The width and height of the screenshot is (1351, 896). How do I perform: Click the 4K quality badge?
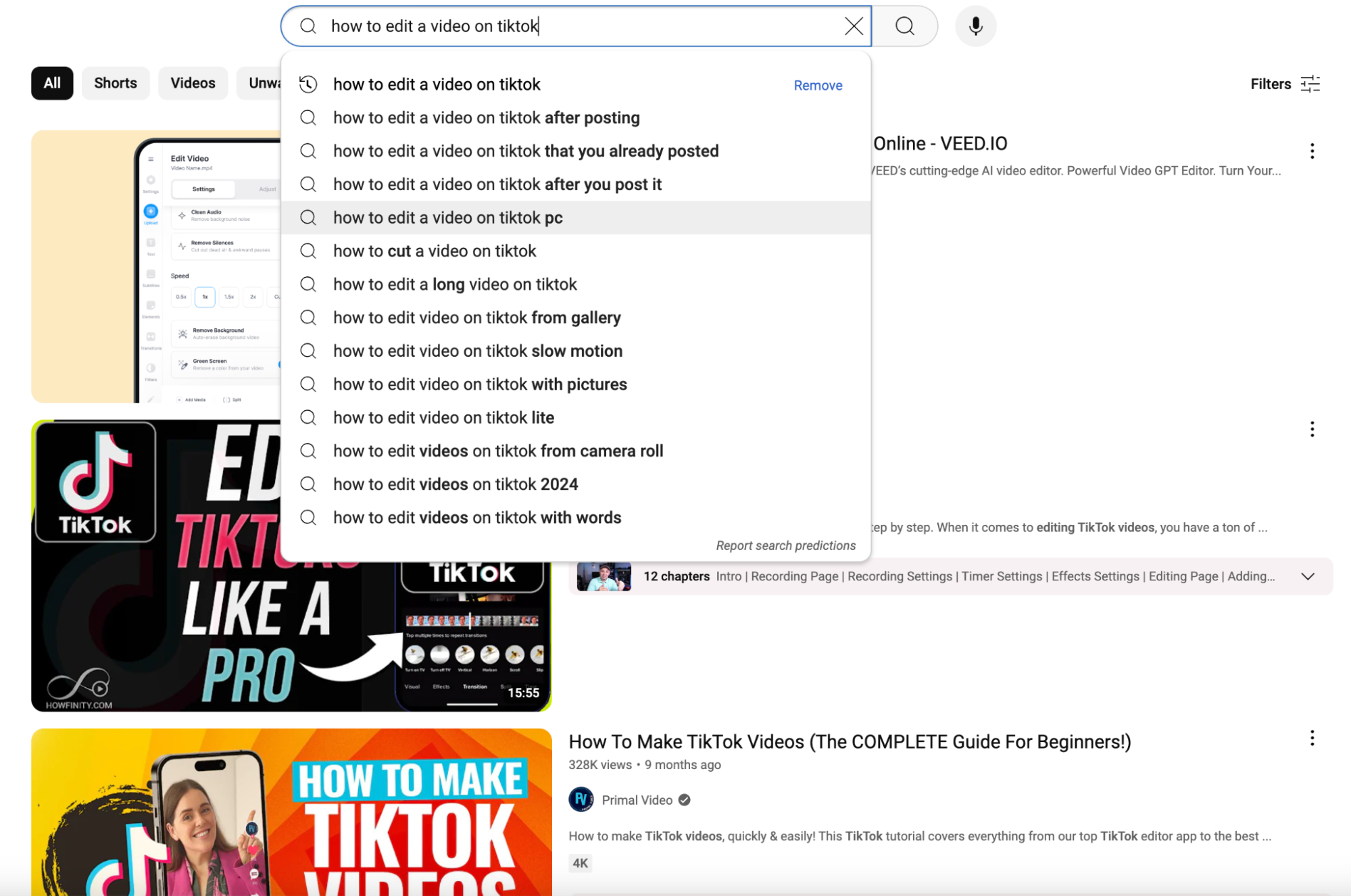point(580,863)
